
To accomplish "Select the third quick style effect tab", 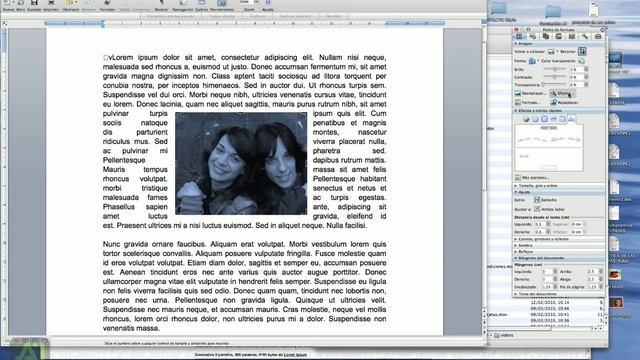I will tap(544, 119).
